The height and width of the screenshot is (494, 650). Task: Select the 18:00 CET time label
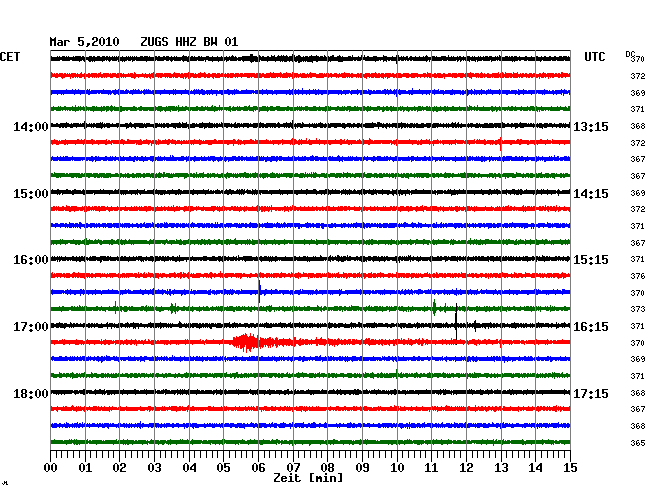(x=31, y=393)
